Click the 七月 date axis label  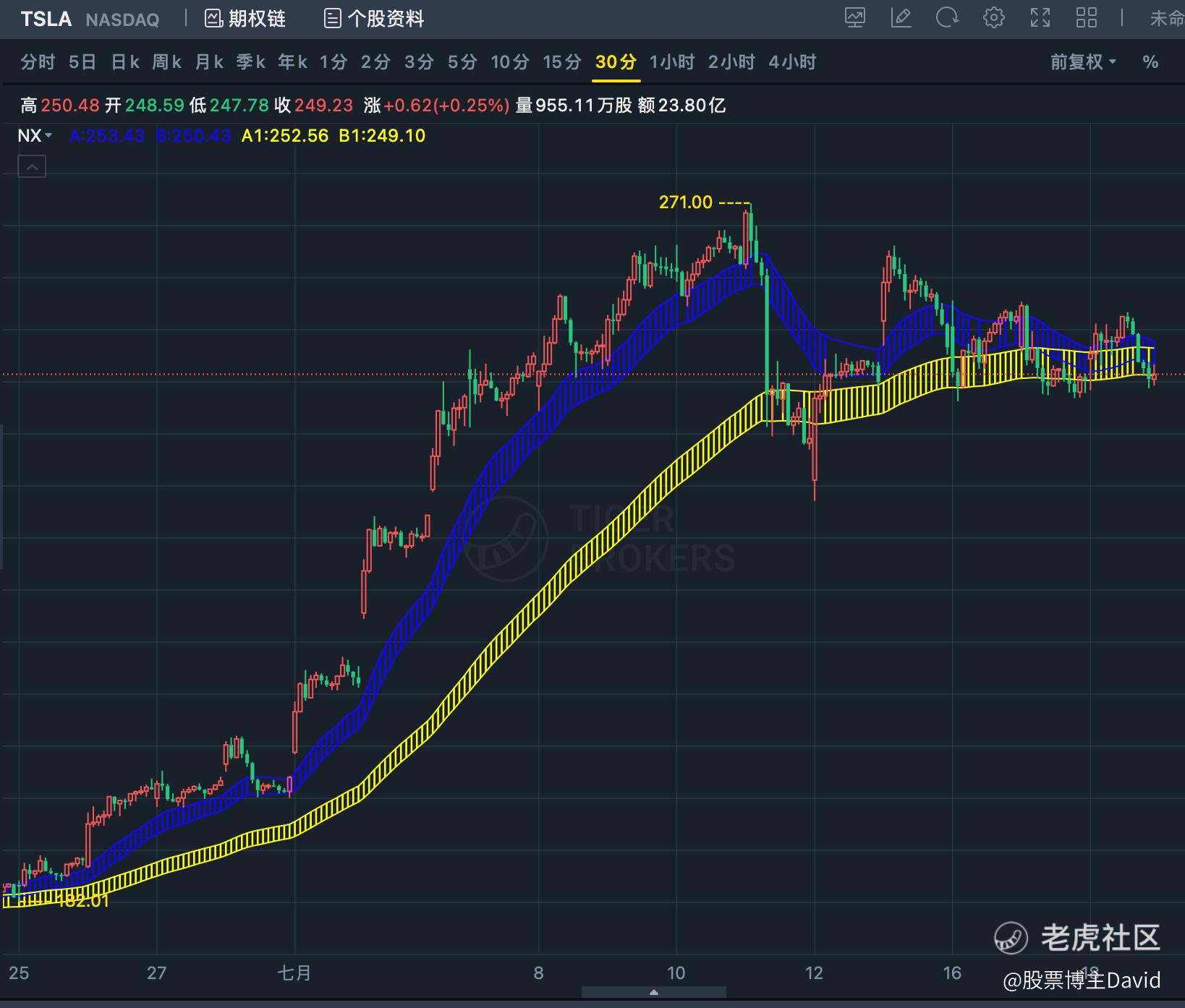[x=294, y=973]
